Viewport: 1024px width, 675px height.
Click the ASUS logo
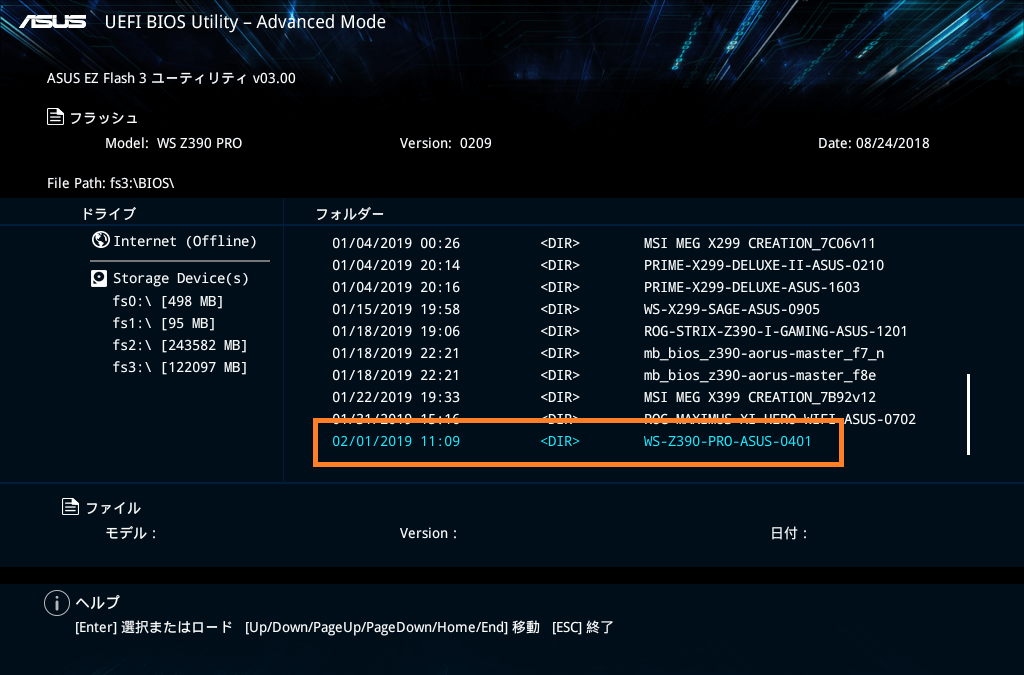click(52, 22)
